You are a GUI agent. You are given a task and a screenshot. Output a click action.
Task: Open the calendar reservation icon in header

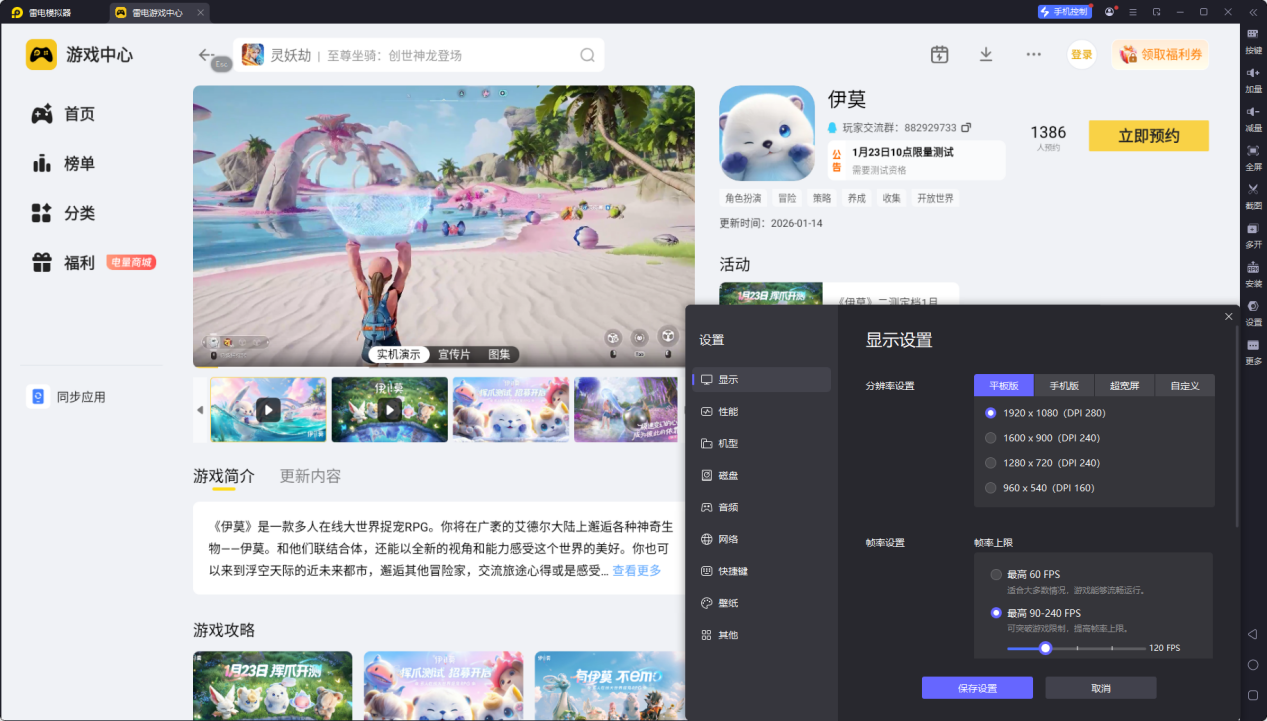click(x=939, y=54)
